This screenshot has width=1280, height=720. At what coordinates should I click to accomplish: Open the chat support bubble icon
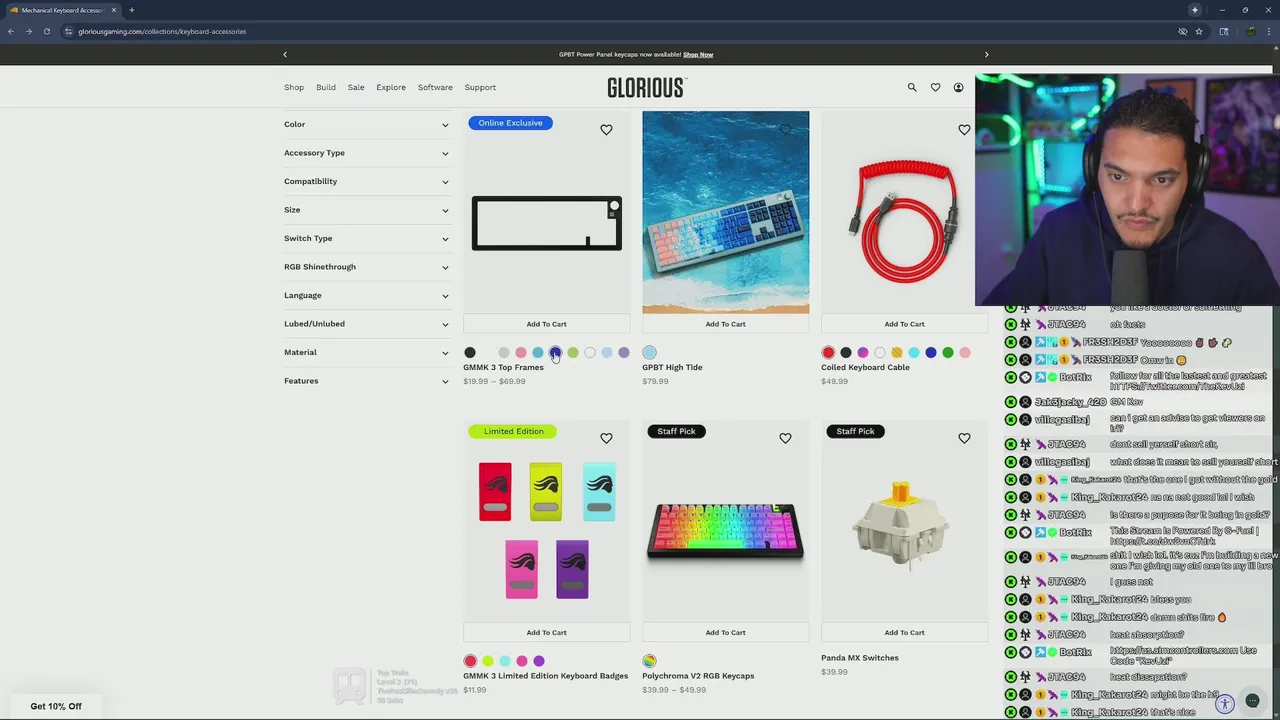[1252, 701]
